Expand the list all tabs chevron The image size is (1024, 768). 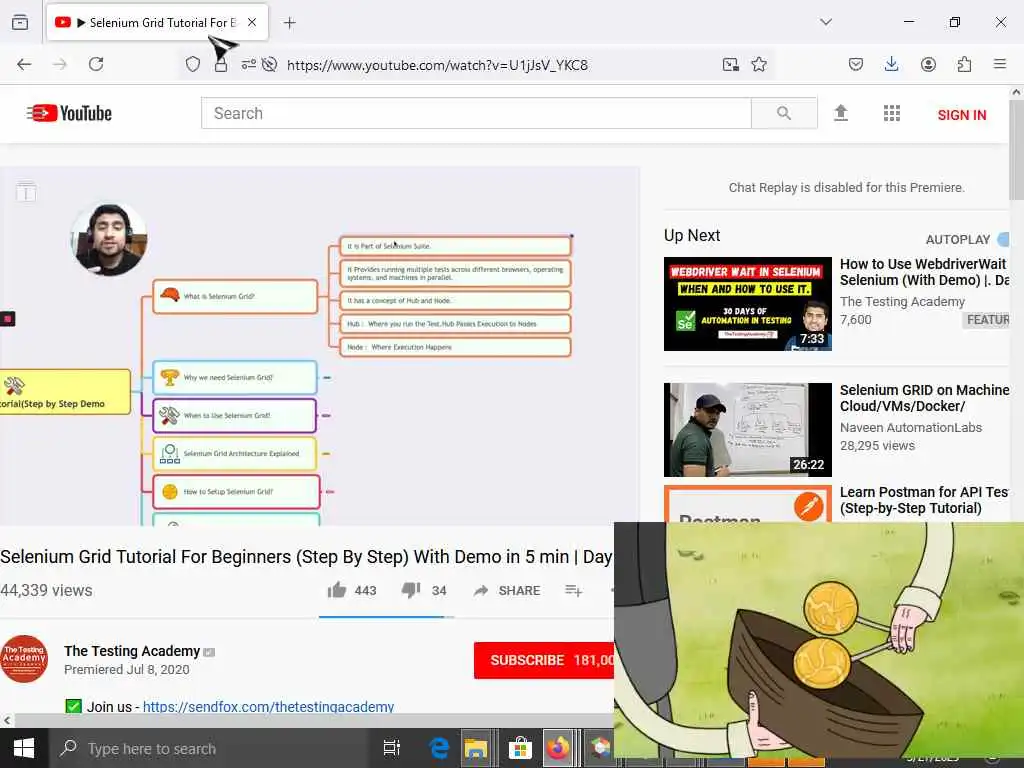tap(826, 22)
